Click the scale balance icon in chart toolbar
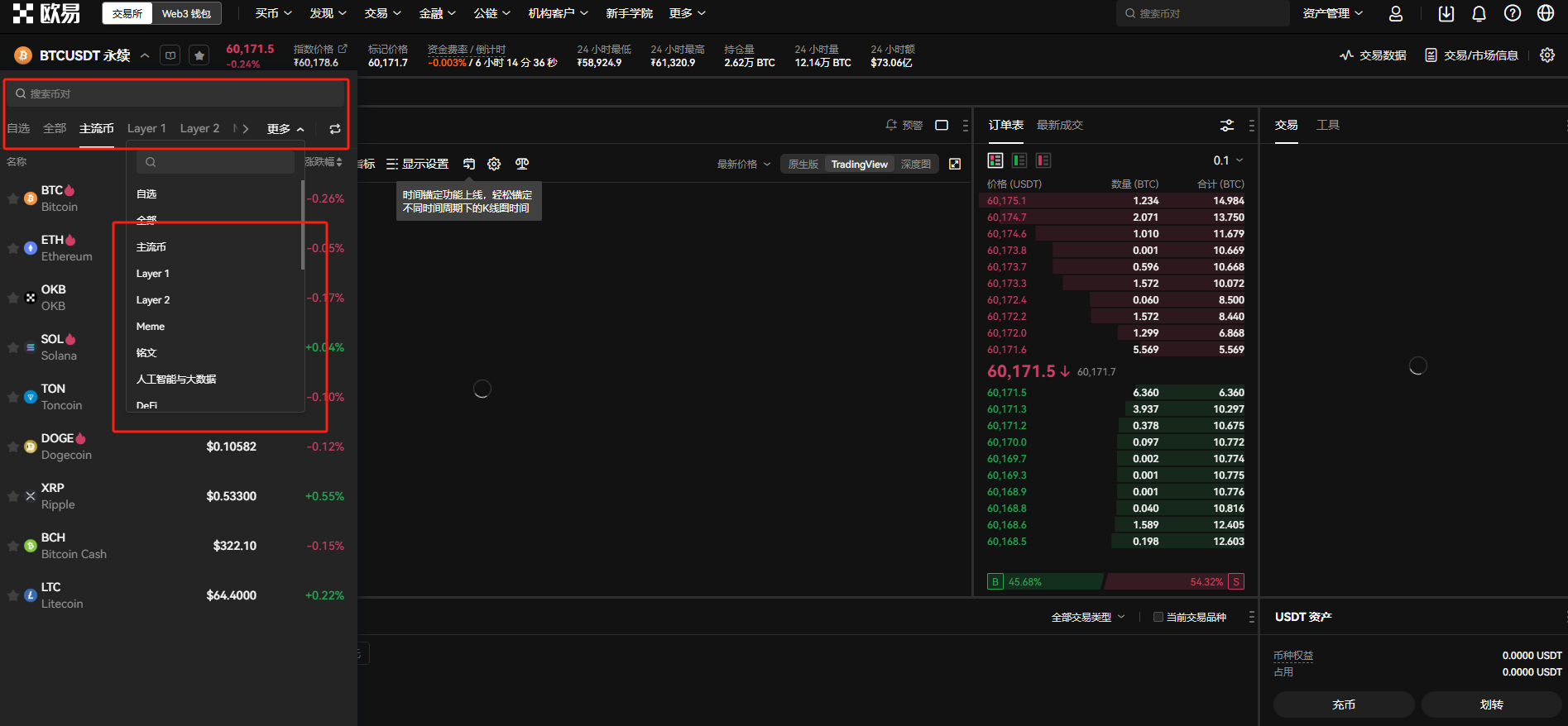 pyautogui.click(x=522, y=164)
